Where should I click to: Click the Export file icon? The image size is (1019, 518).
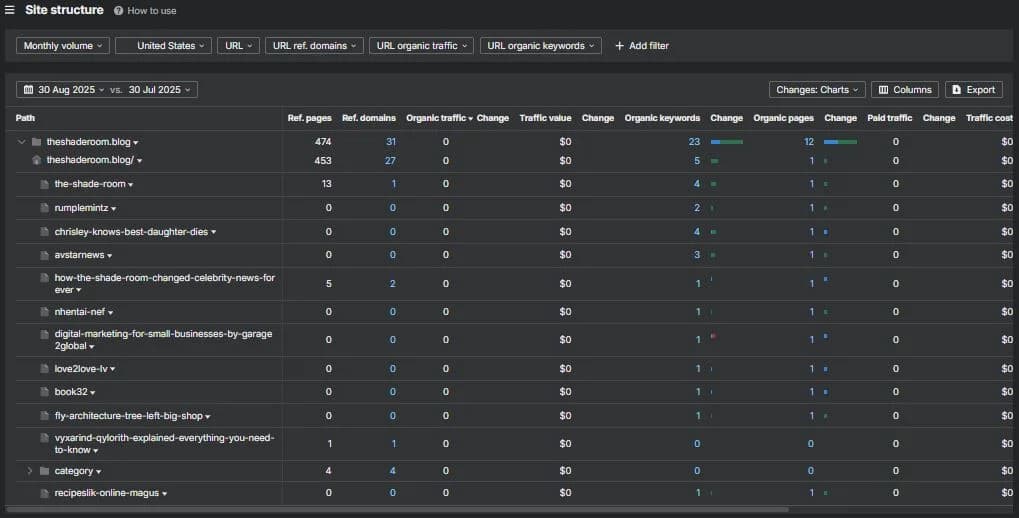tap(957, 90)
